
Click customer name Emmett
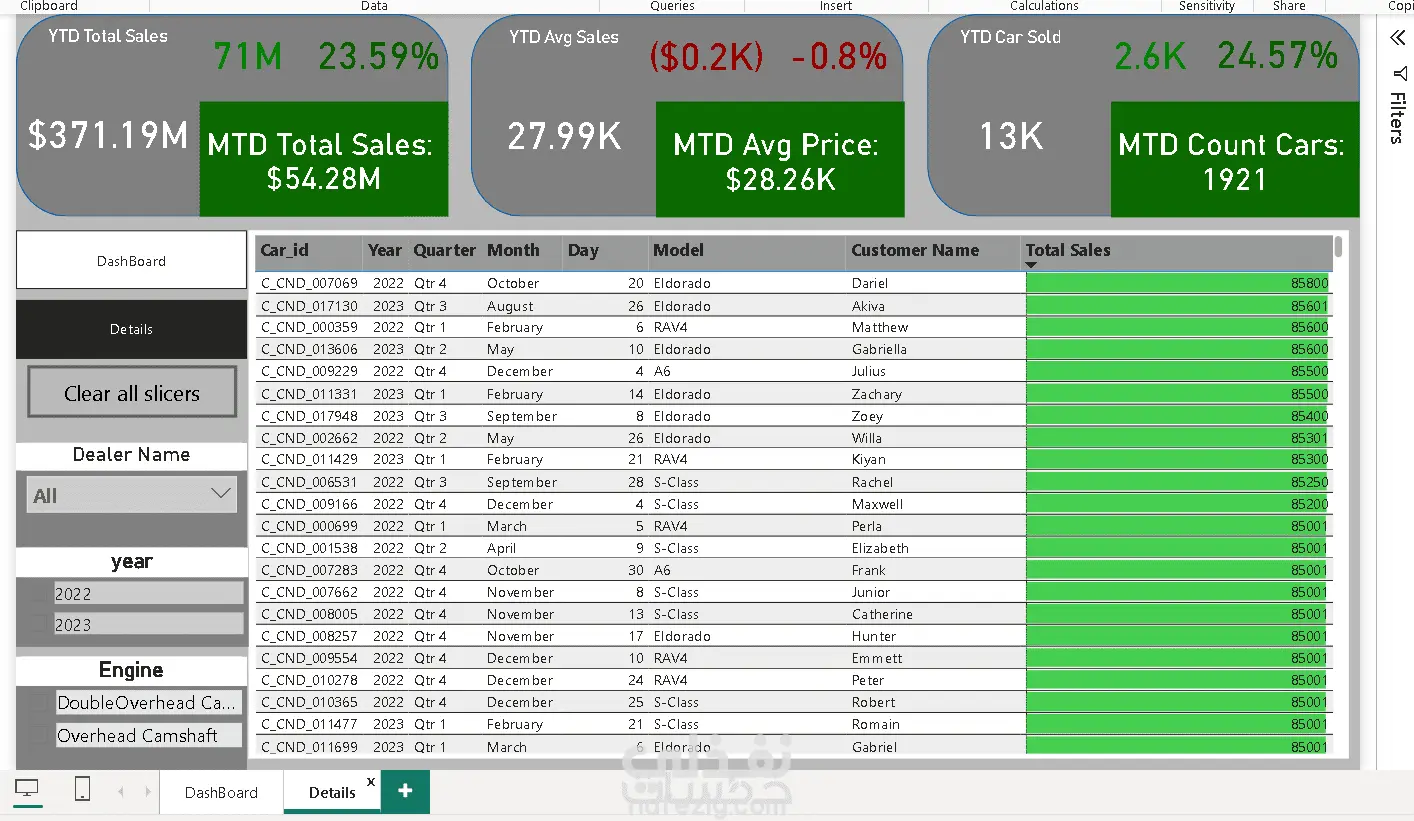[877, 658]
